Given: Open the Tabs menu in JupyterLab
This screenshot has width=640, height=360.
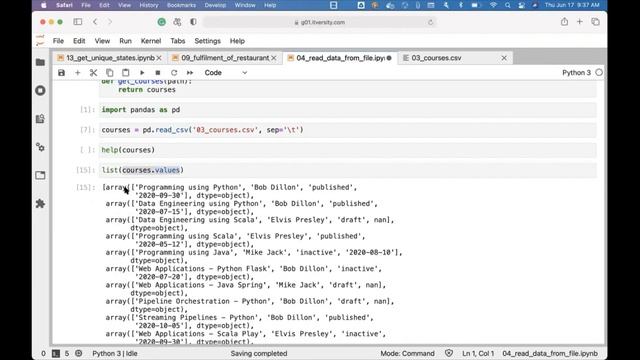Looking at the screenshot, I should pos(178,41).
